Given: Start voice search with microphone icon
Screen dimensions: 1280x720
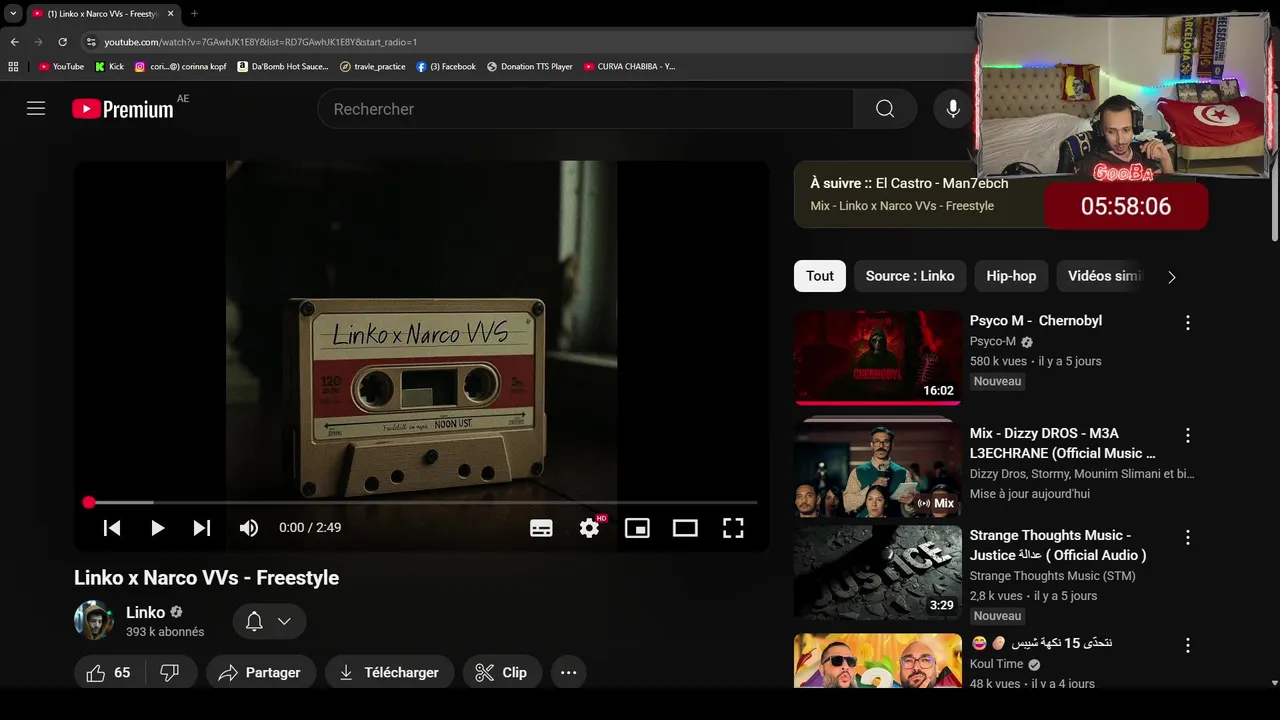Looking at the screenshot, I should (x=953, y=109).
